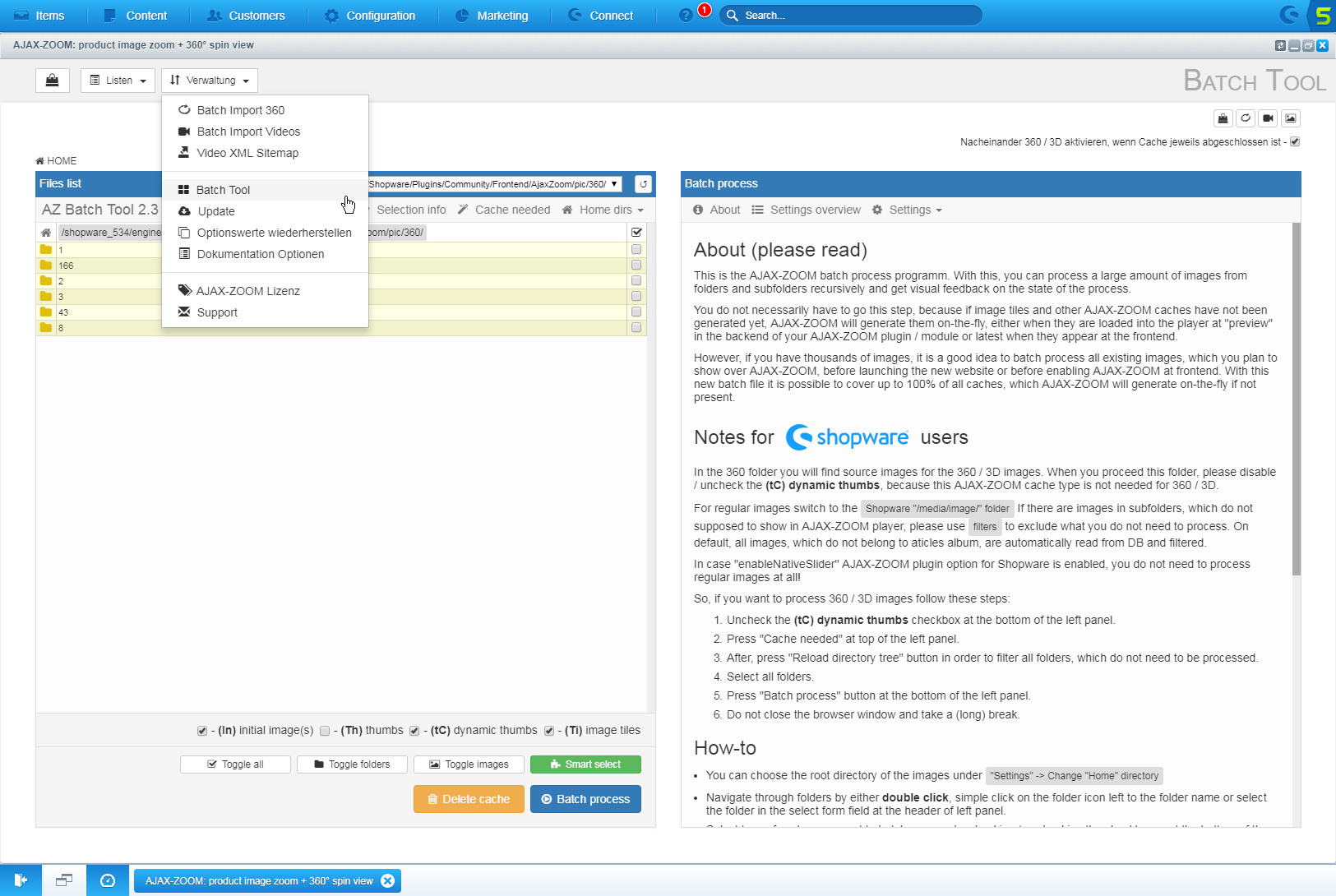The width and height of the screenshot is (1336, 896).
Task: Open the Customers menu
Action: (246, 16)
